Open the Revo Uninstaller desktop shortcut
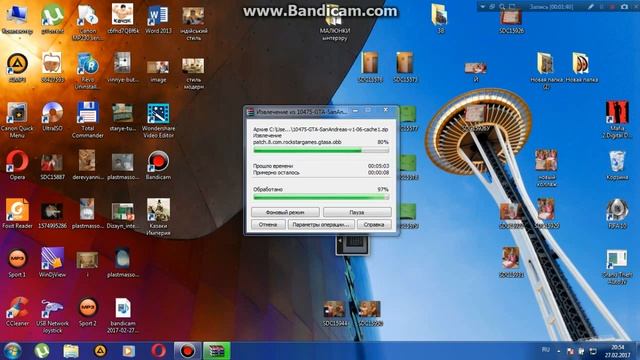Viewport: 640px width, 360px height. click(x=87, y=71)
